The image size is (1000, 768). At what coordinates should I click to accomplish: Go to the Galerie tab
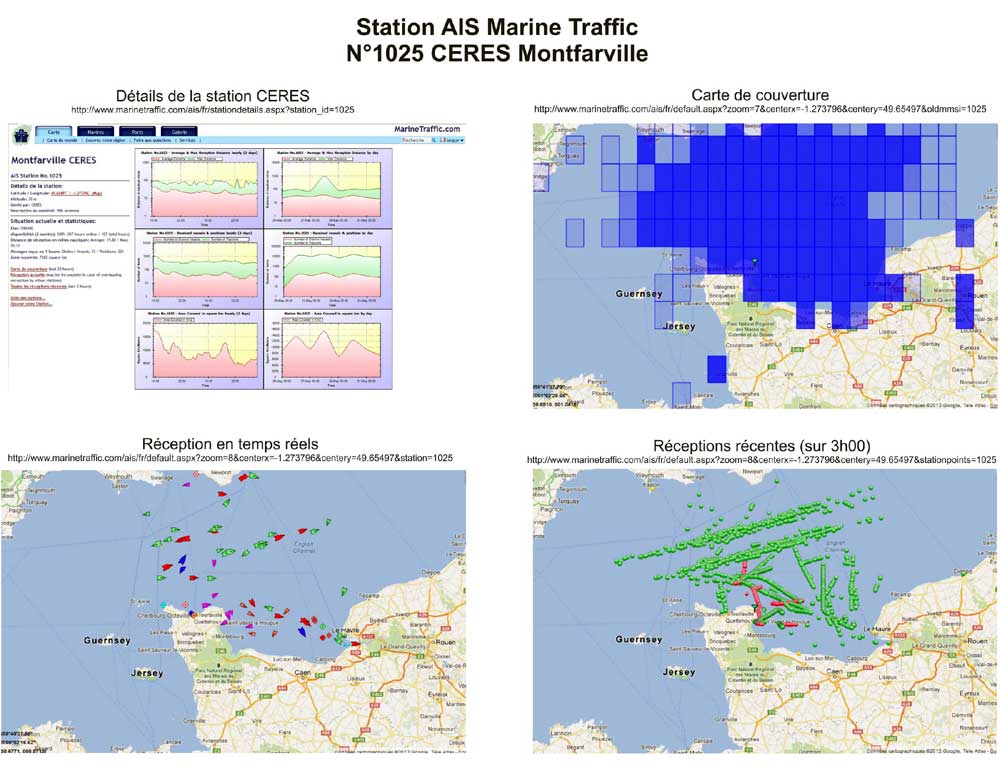[x=180, y=132]
